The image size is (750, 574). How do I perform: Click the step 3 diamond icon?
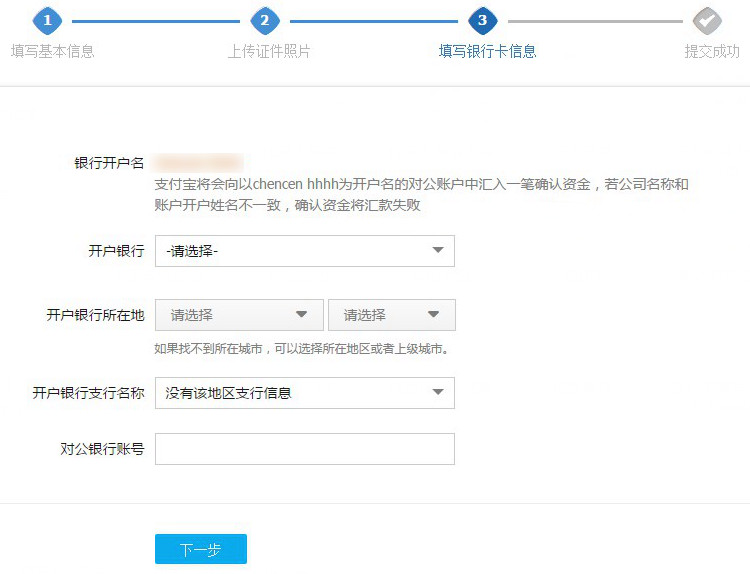click(483, 20)
